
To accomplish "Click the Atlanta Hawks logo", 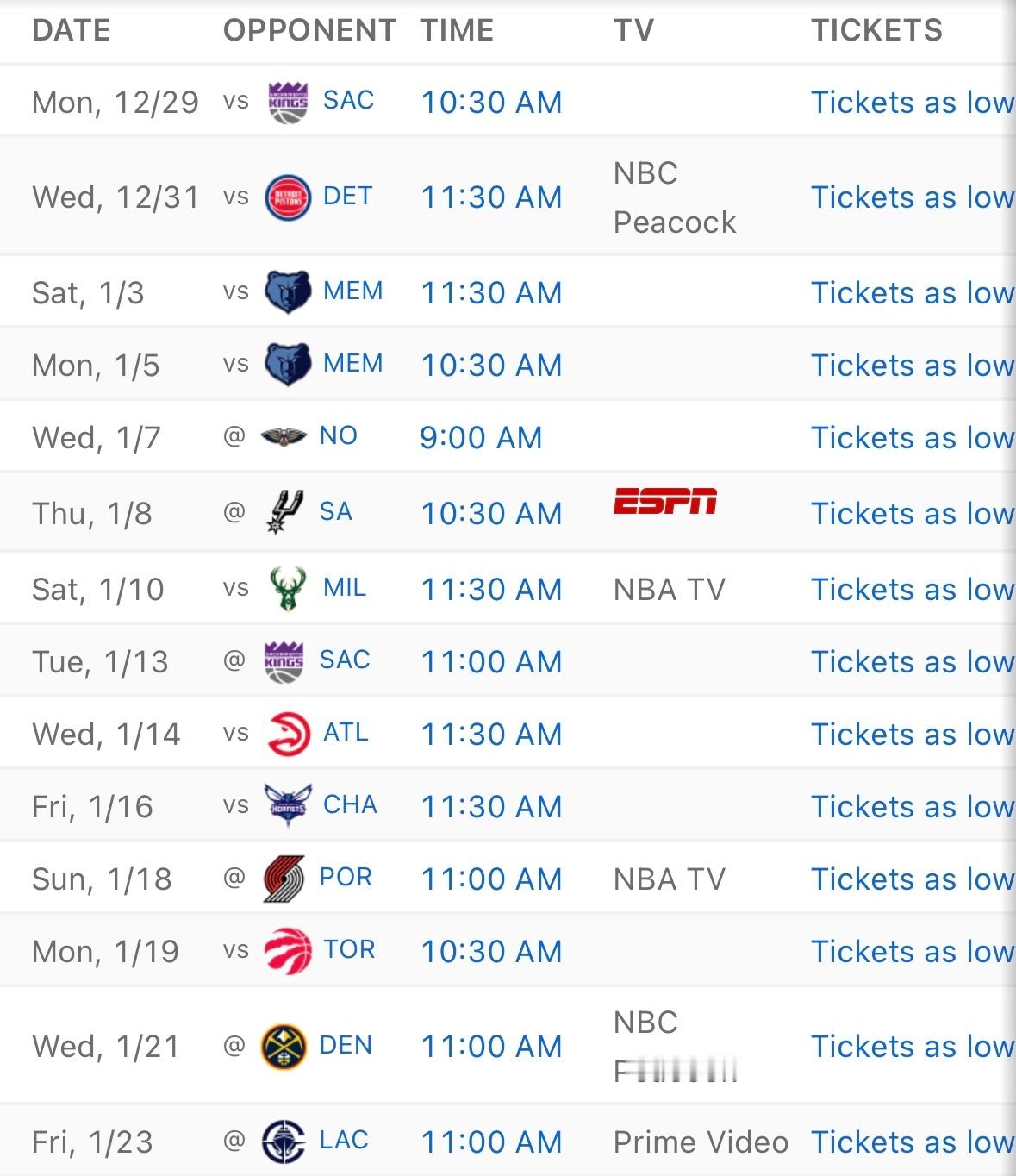I will pyautogui.click(x=288, y=734).
